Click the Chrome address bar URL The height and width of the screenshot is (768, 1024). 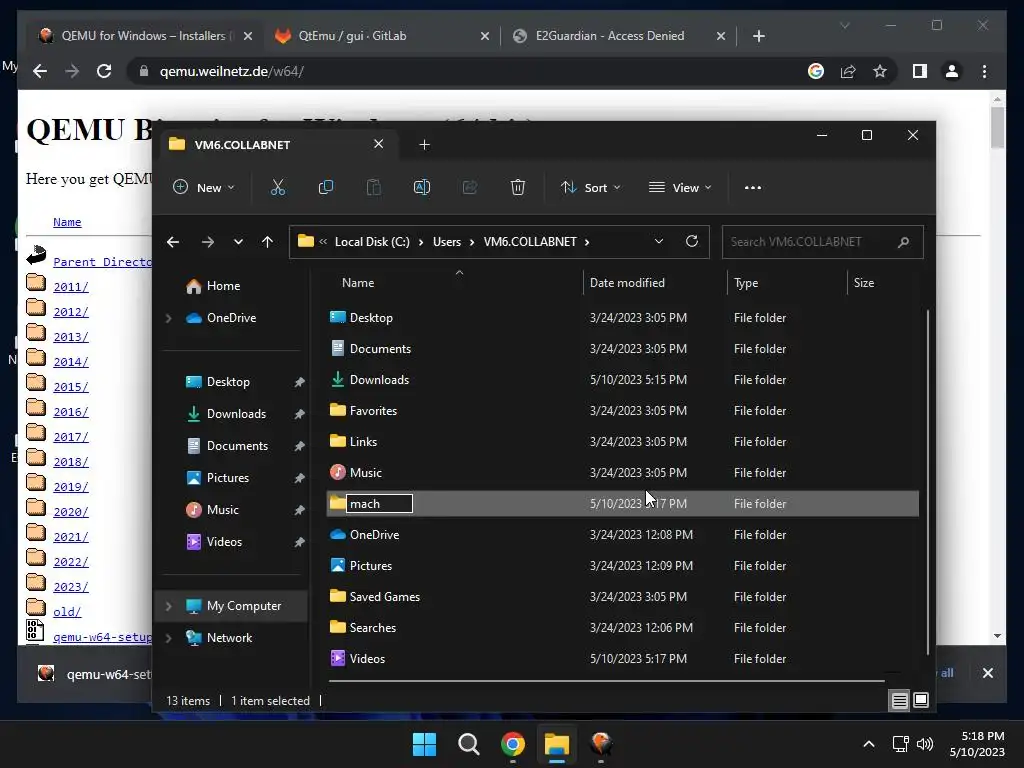tap(232, 71)
